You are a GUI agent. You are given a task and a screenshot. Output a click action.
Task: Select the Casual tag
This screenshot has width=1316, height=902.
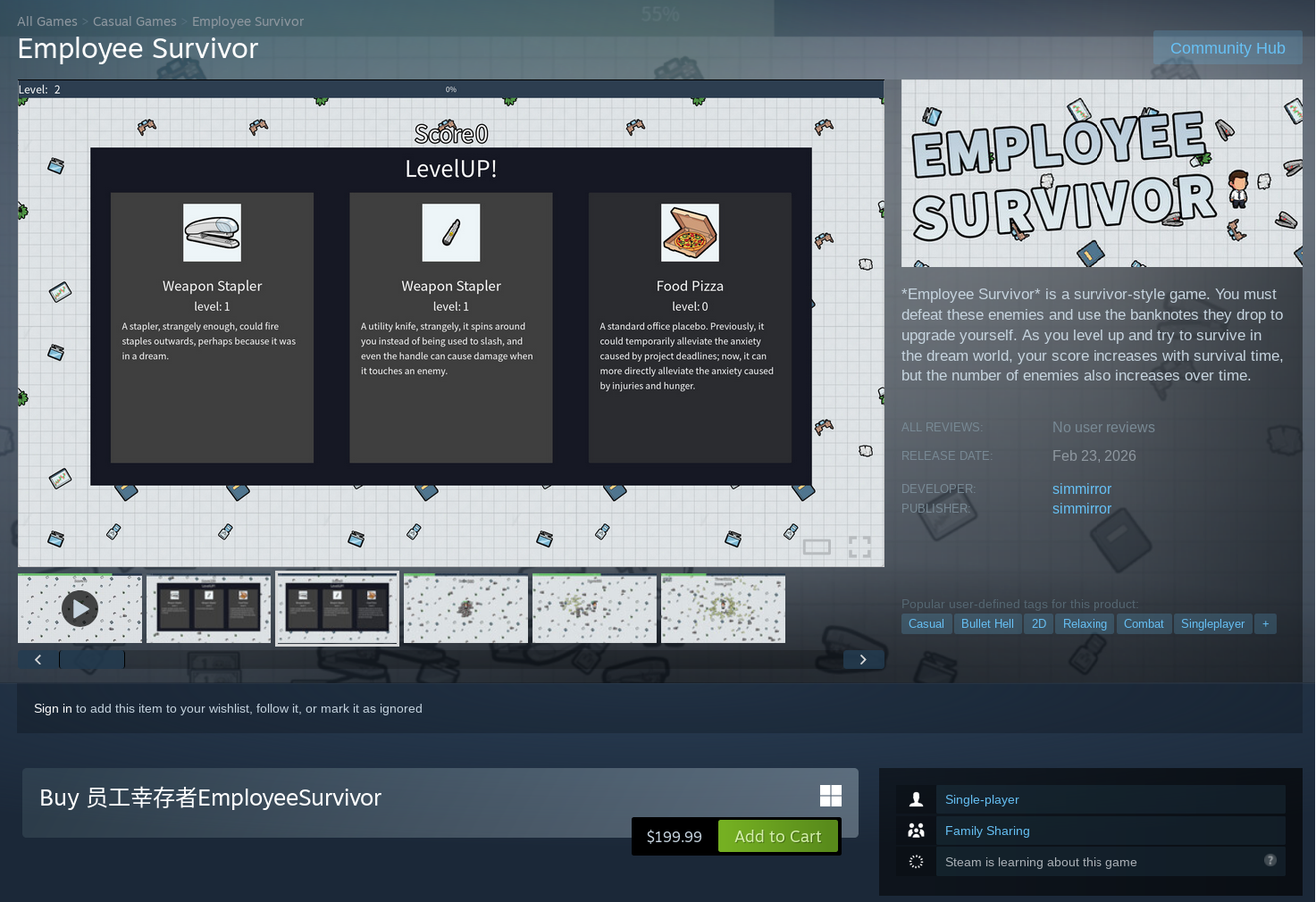(x=926, y=623)
